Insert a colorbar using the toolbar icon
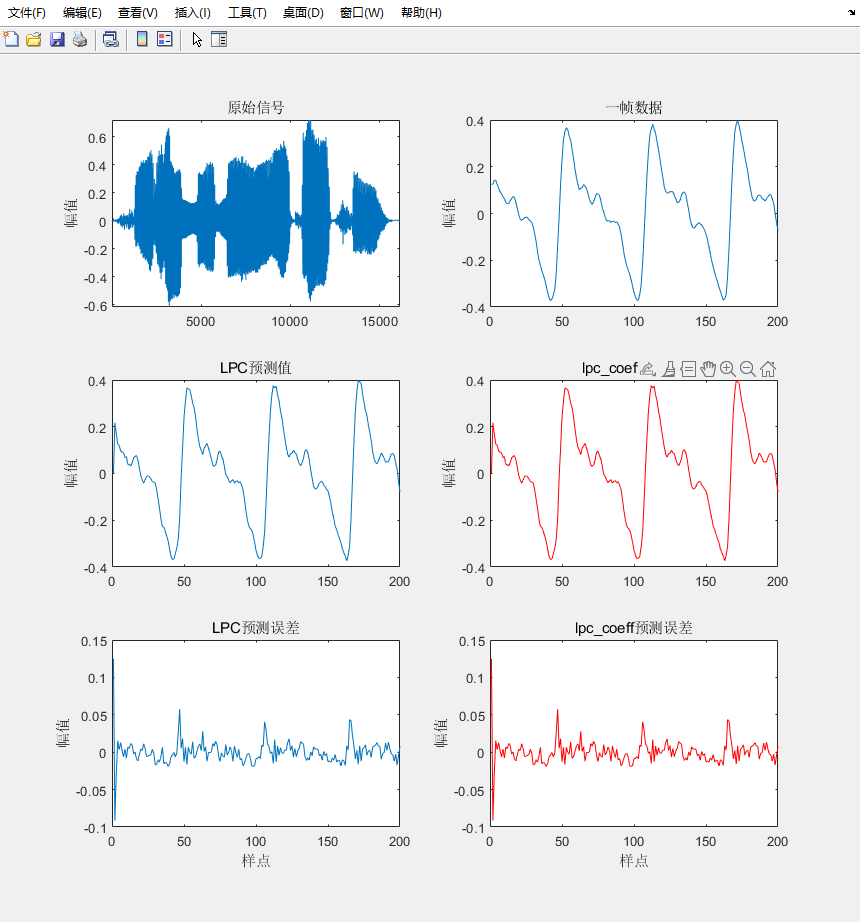 coord(142,39)
